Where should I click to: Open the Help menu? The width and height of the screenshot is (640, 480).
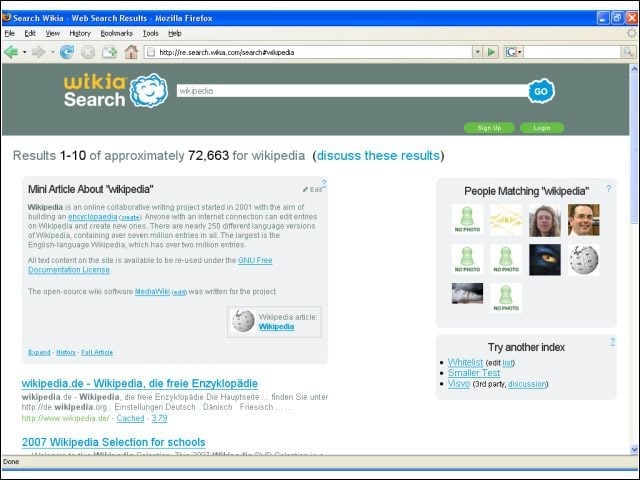tap(175, 33)
